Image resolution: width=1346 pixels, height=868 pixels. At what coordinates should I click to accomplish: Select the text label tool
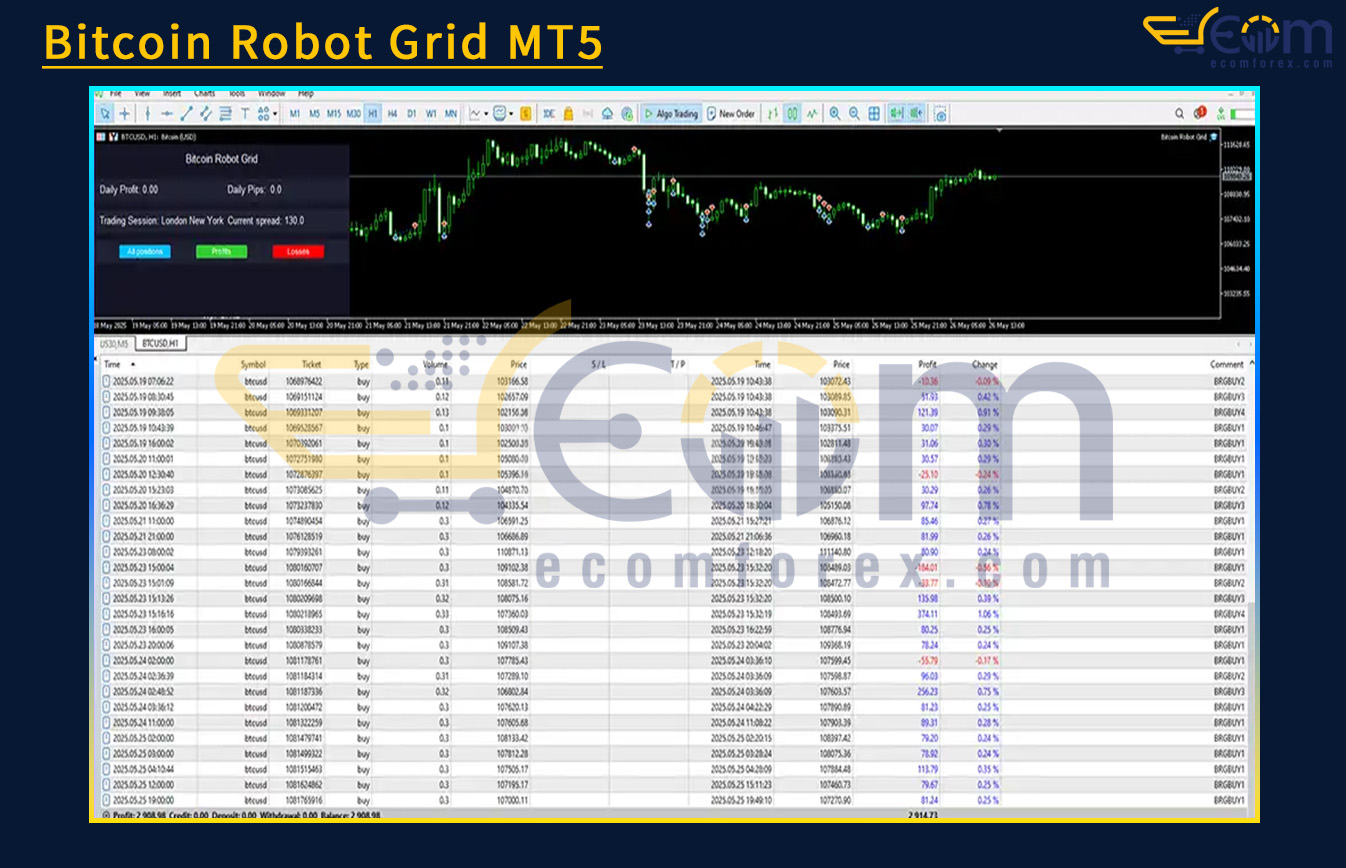pos(245,114)
